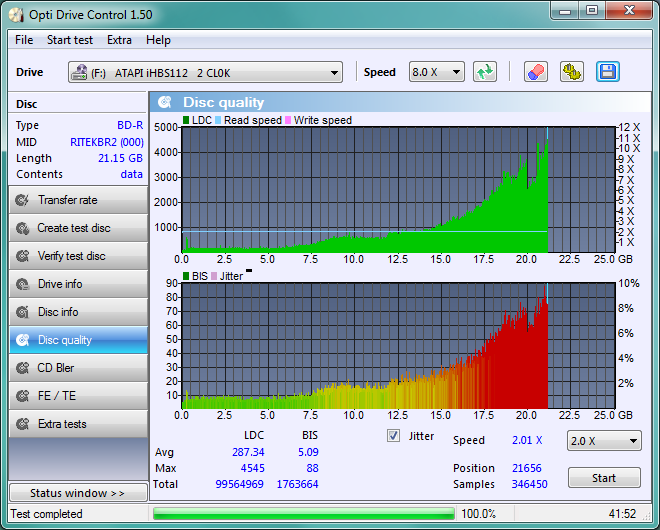Image resolution: width=660 pixels, height=530 pixels.
Task: Click the Disc quality sidebar icon
Action: click(x=22, y=340)
